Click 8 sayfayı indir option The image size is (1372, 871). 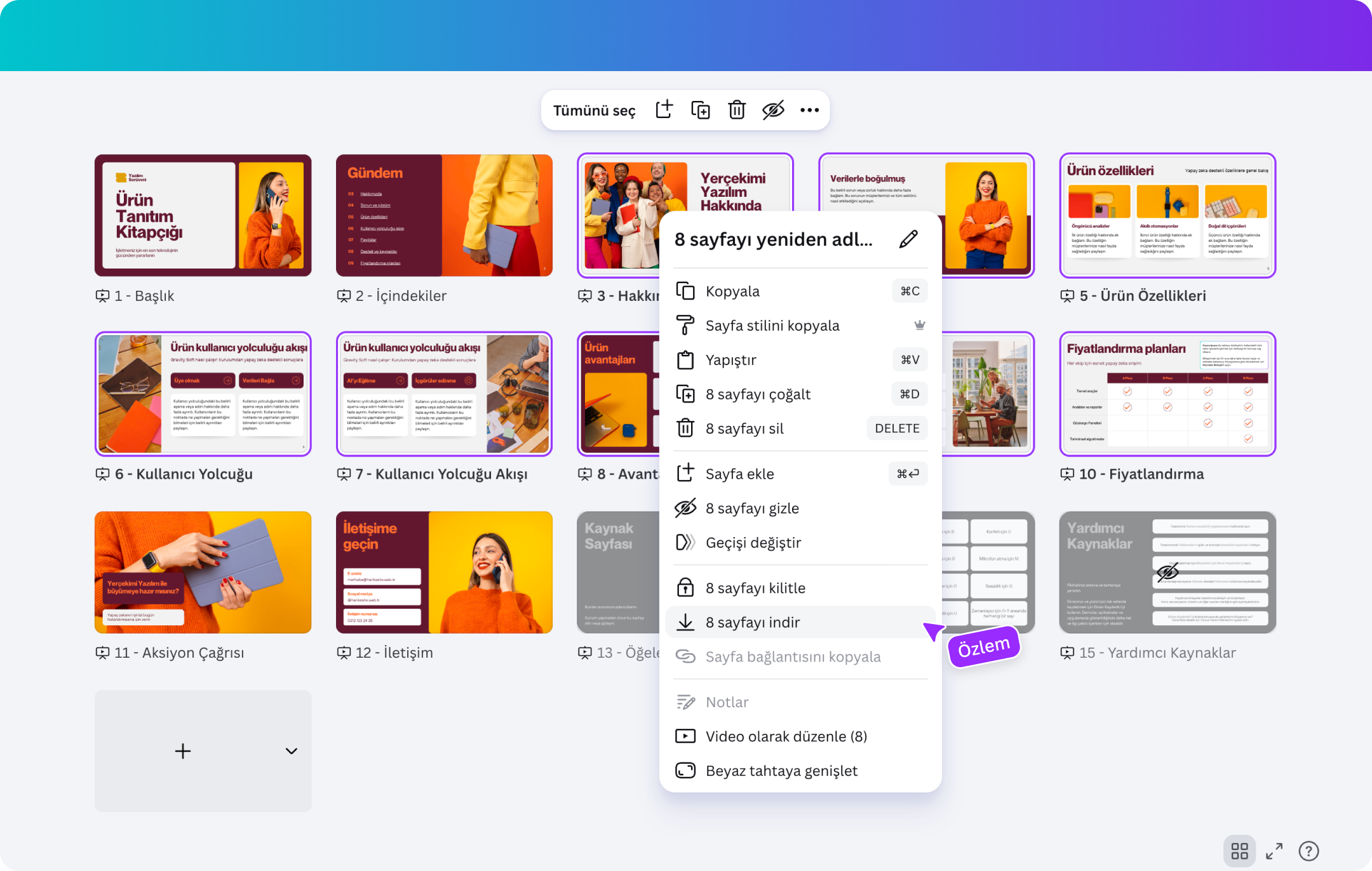pos(800,622)
